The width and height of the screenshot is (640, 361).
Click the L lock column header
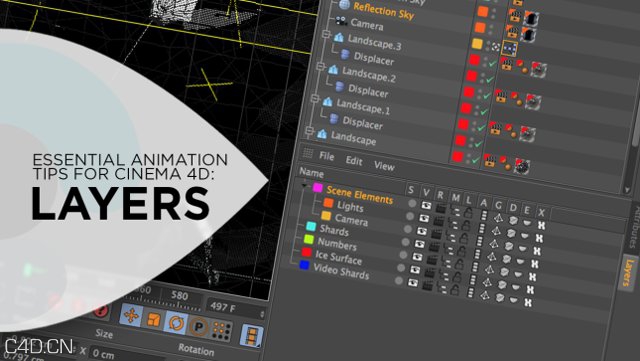coord(469,200)
